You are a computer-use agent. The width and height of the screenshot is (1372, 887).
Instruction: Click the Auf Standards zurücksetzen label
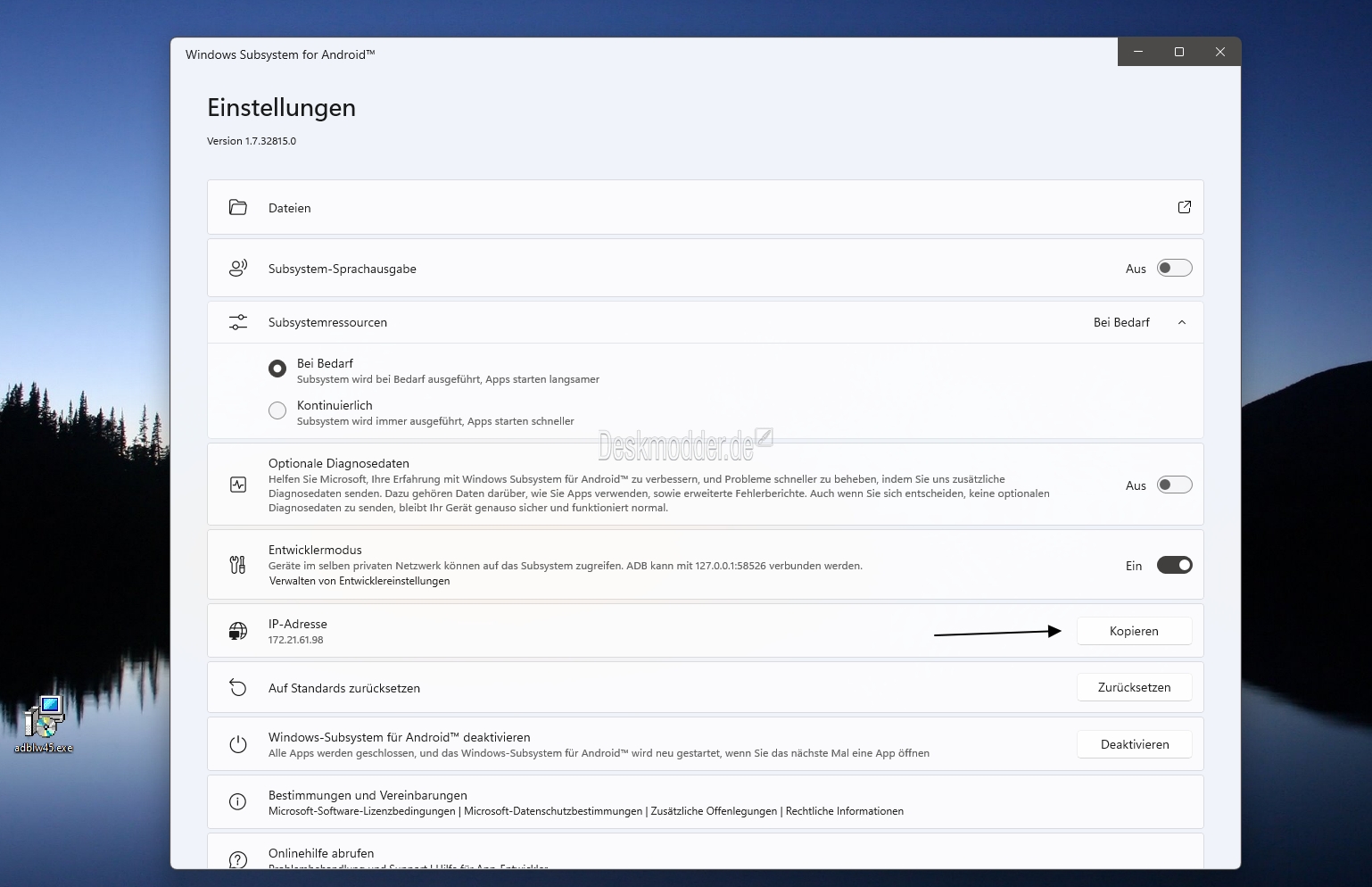344,688
